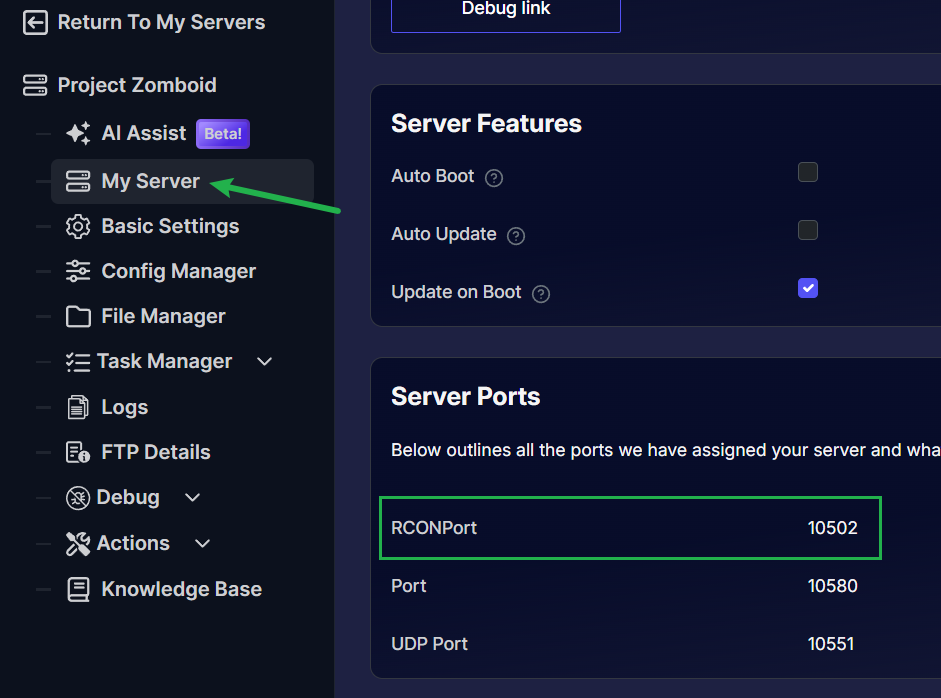Click the Debug bug icon
Viewport: 941px width, 698px height.
coord(78,498)
